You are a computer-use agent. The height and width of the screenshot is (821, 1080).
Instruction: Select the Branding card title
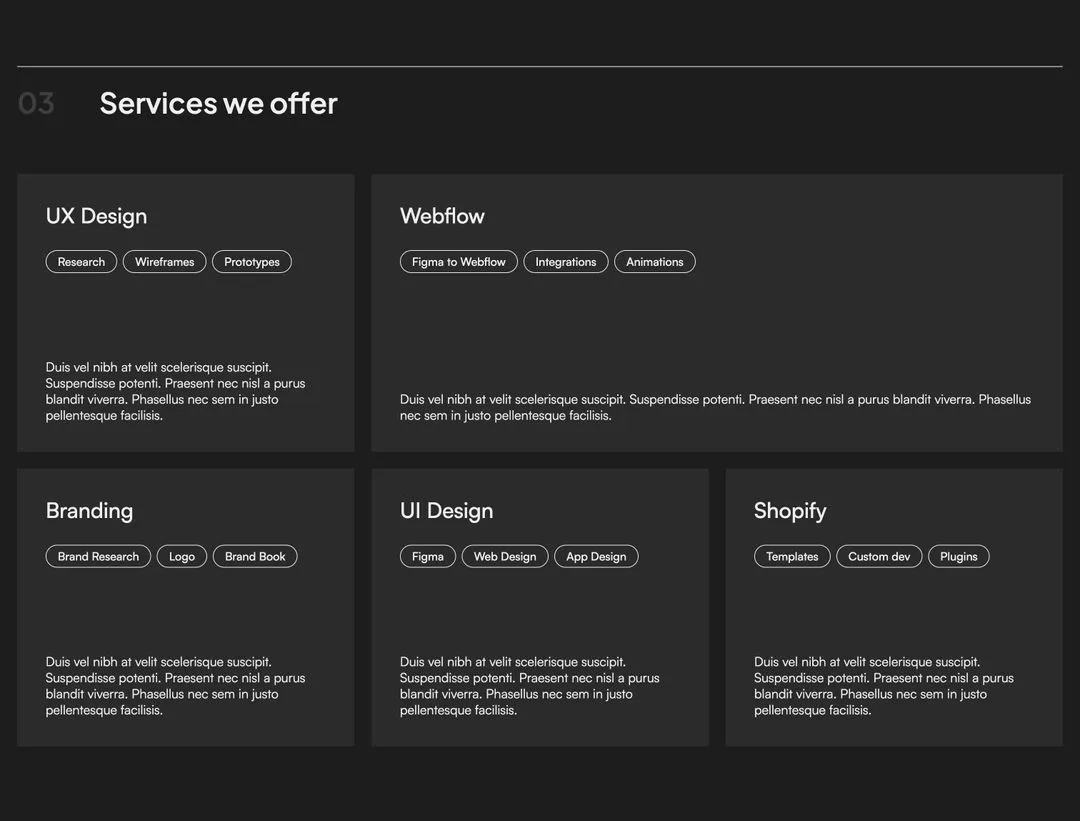pos(90,511)
